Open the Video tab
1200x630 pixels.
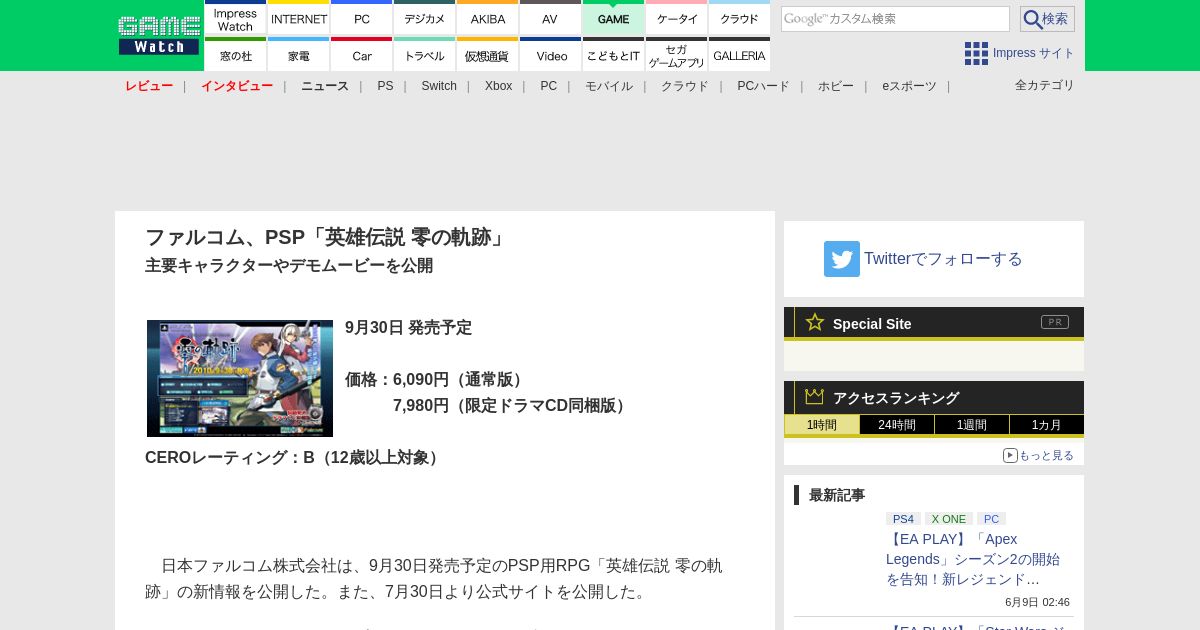550,55
